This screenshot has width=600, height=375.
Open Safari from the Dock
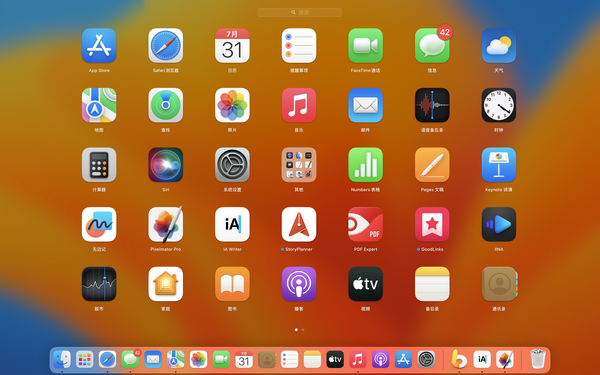(107, 359)
